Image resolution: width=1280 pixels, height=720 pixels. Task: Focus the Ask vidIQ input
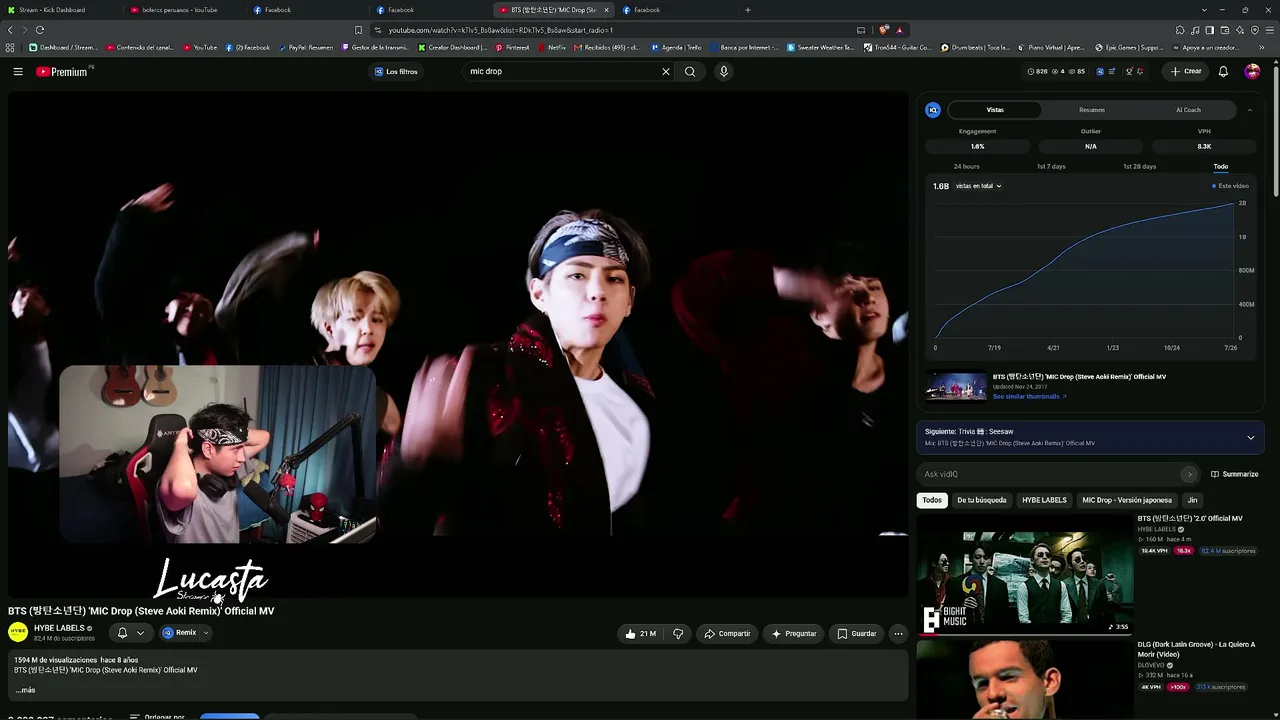tap(1050, 474)
